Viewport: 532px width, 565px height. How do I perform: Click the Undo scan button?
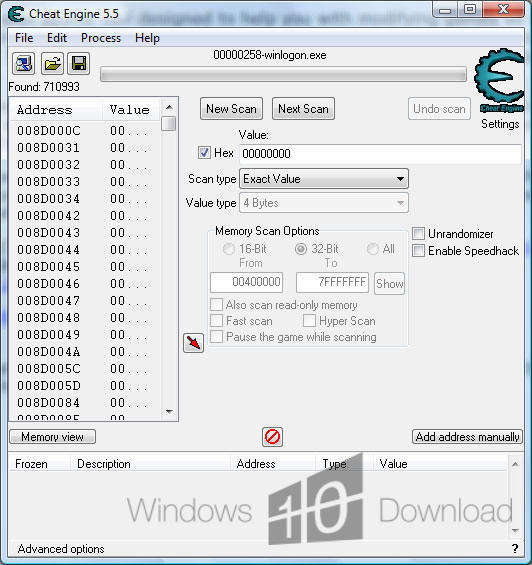click(439, 109)
